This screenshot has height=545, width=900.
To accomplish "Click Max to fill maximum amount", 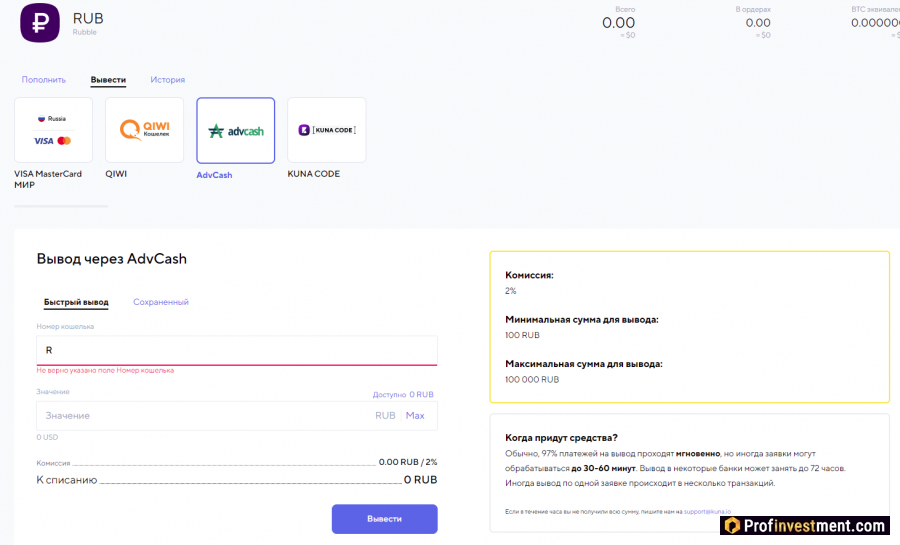I will point(415,416).
